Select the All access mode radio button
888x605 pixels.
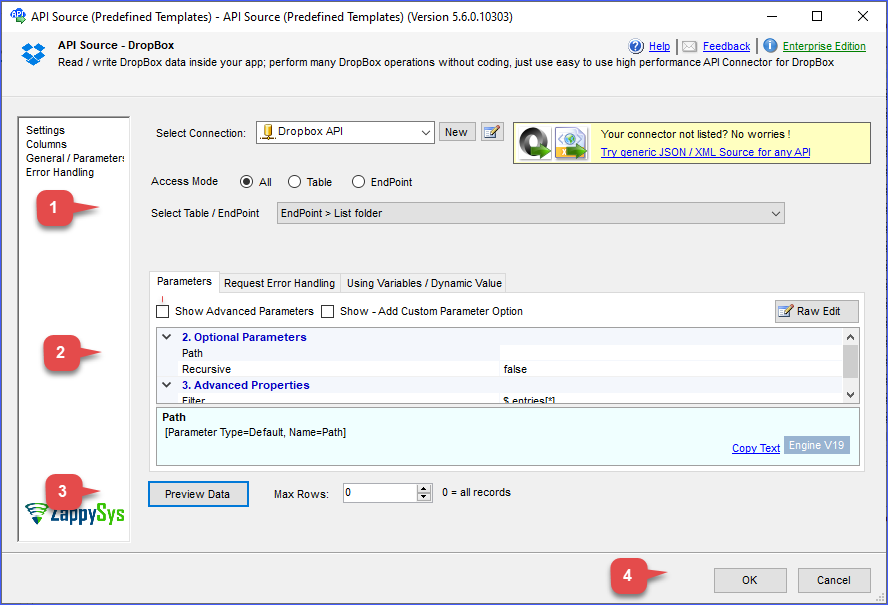(246, 181)
